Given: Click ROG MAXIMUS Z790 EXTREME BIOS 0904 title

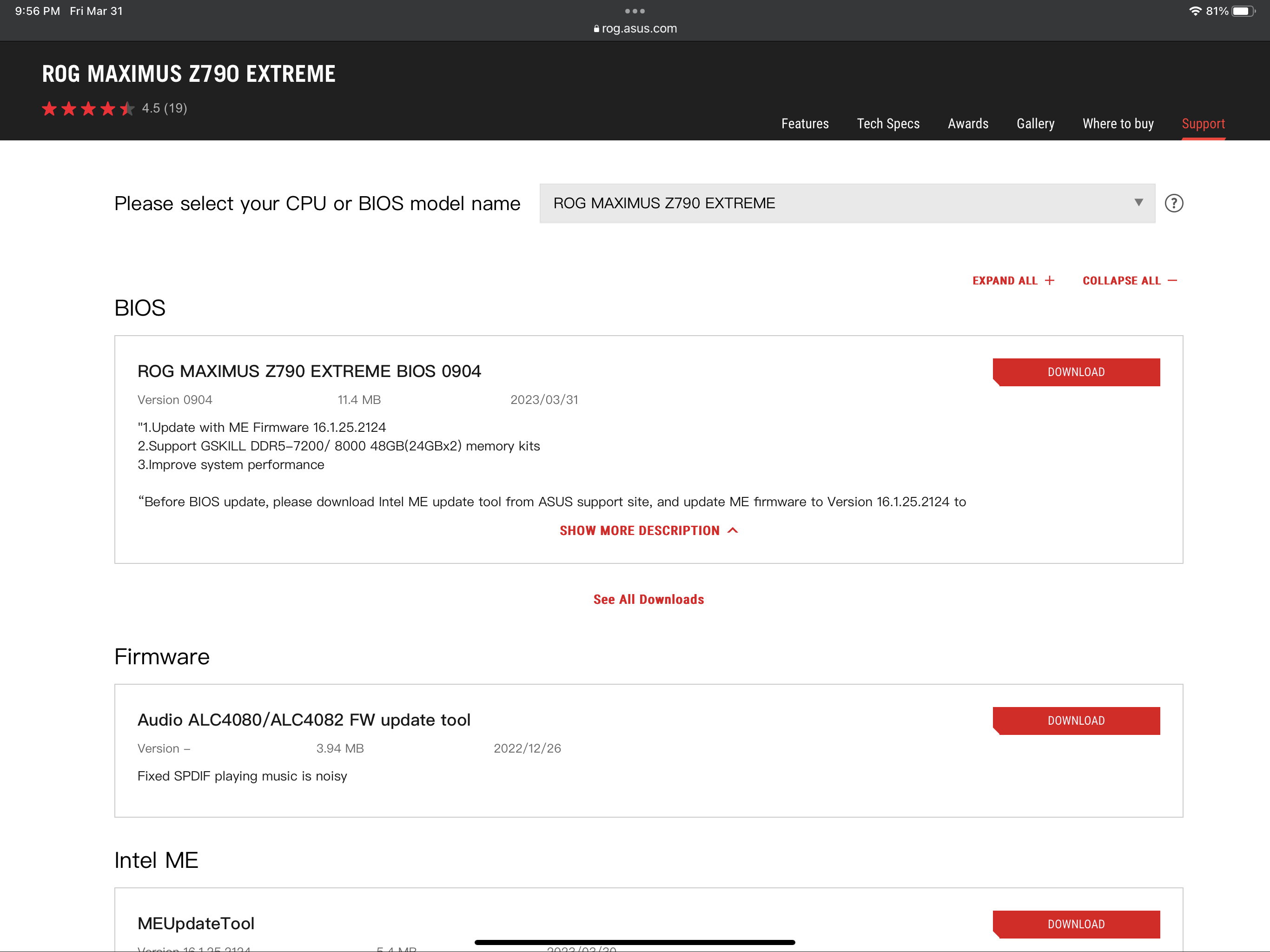Looking at the screenshot, I should click(x=309, y=371).
